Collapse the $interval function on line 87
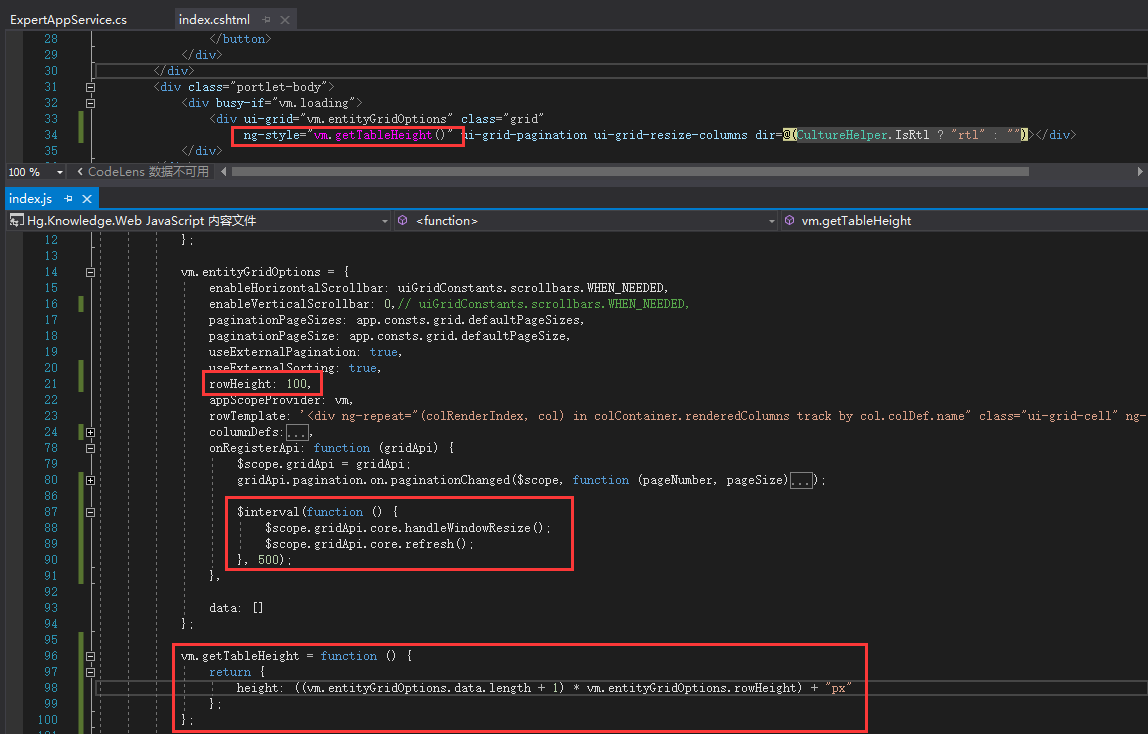The image size is (1148, 734). 91,512
